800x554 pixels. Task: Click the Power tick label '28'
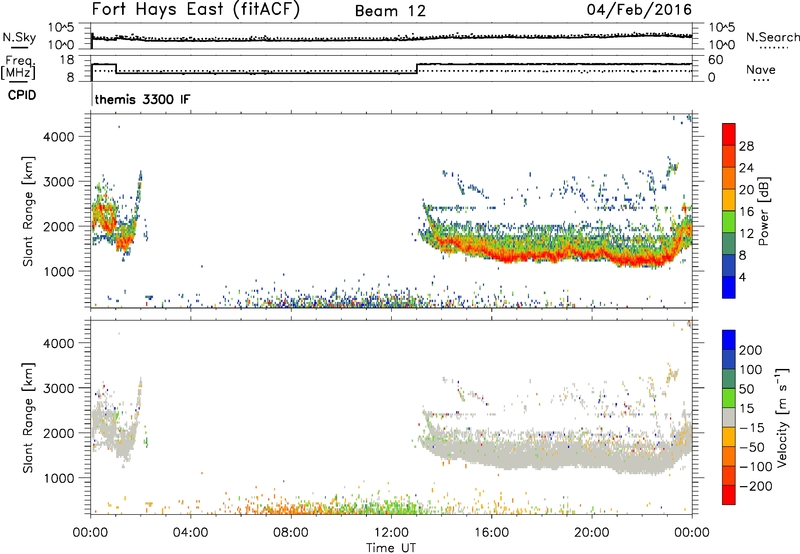746,146
